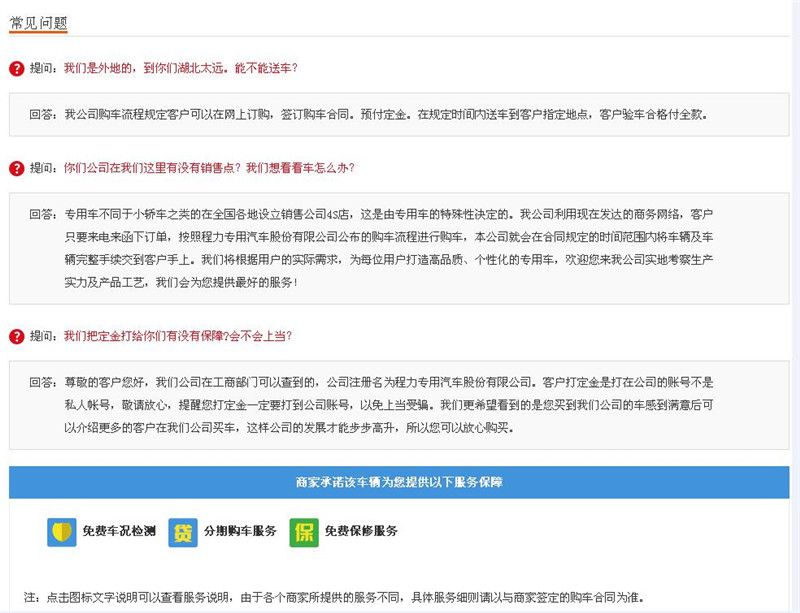Click the yellow shield 免费车况检测 icon
800x613 pixels.
pyautogui.click(x=62, y=532)
